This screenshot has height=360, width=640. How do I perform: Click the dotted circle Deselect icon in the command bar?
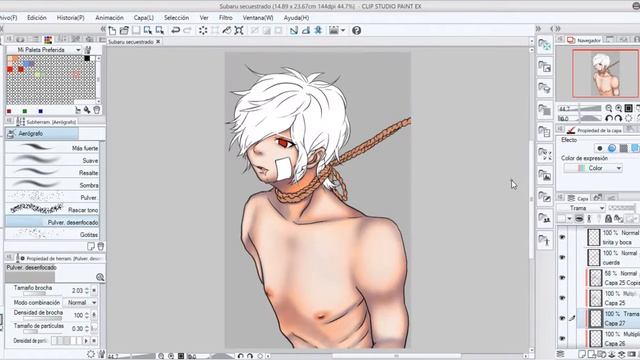pos(203,30)
